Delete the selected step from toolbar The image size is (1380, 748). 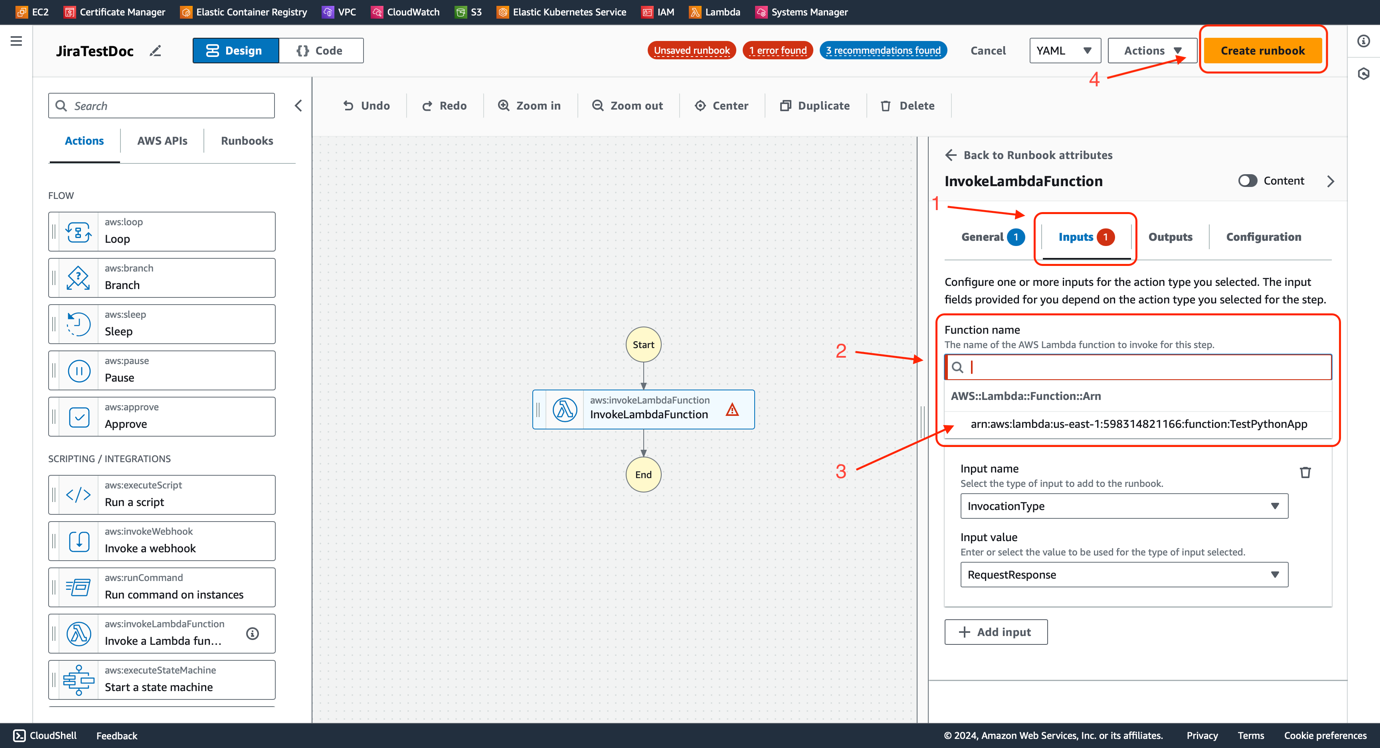(x=908, y=106)
